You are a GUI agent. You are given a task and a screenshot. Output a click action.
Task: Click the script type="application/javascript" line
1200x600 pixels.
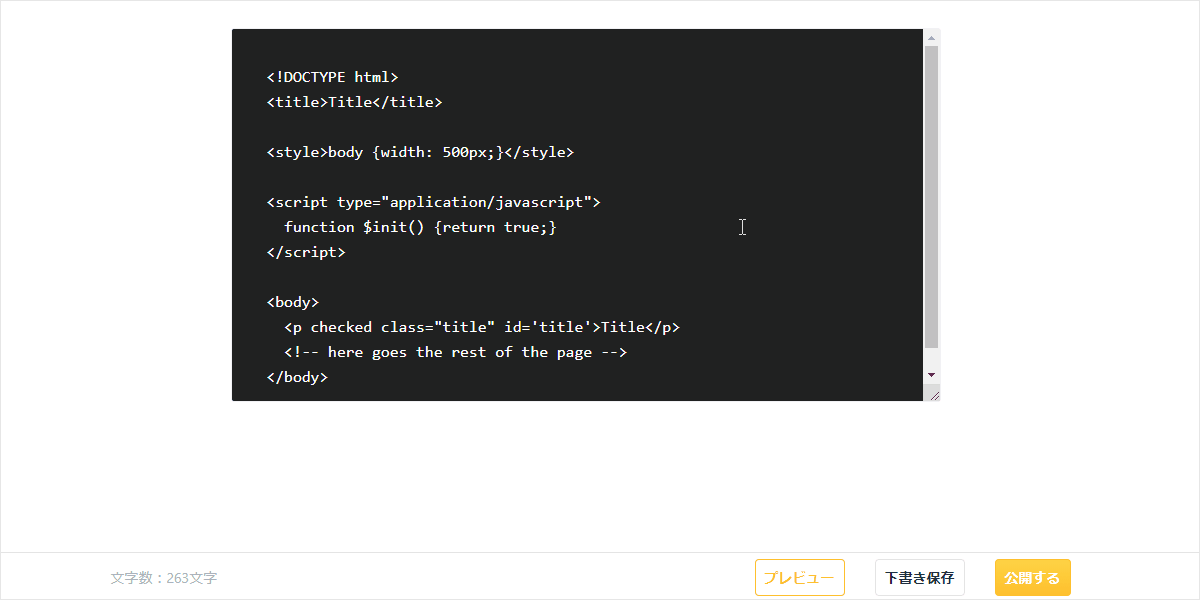tap(434, 202)
